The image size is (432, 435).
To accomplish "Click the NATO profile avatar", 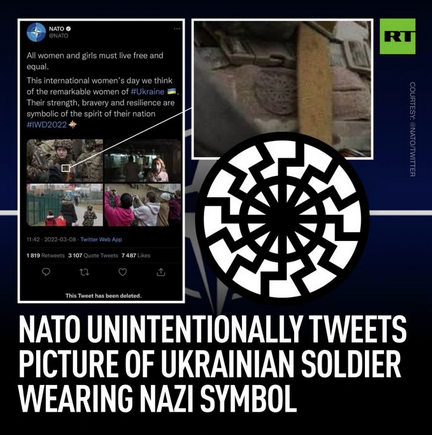I will [36, 32].
